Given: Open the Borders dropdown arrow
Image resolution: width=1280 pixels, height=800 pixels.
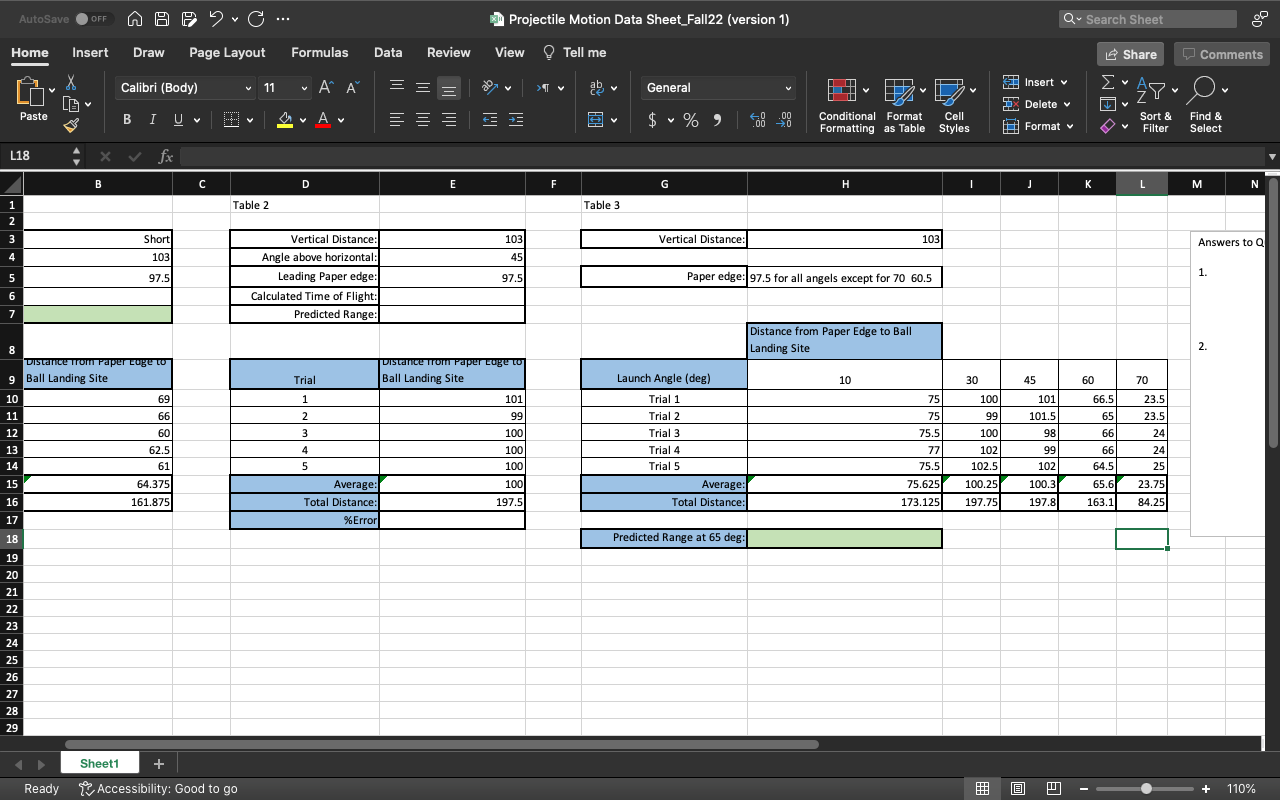Looking at the screenshot, I should [x=249, y=121].
